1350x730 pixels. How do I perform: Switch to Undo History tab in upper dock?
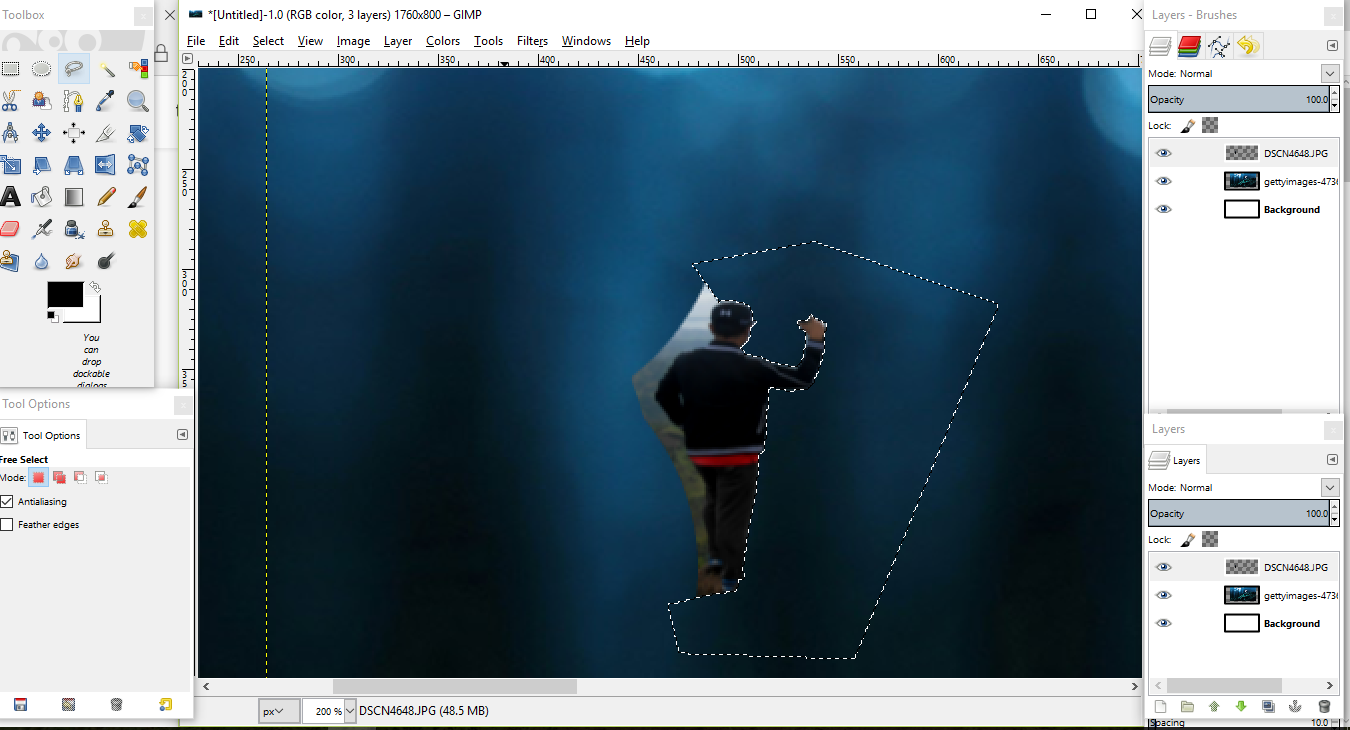[1247, 45]
